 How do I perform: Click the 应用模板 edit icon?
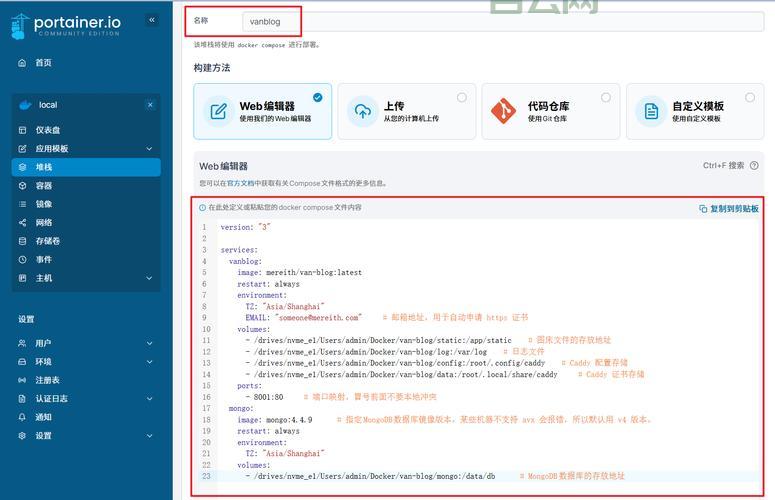22,149
